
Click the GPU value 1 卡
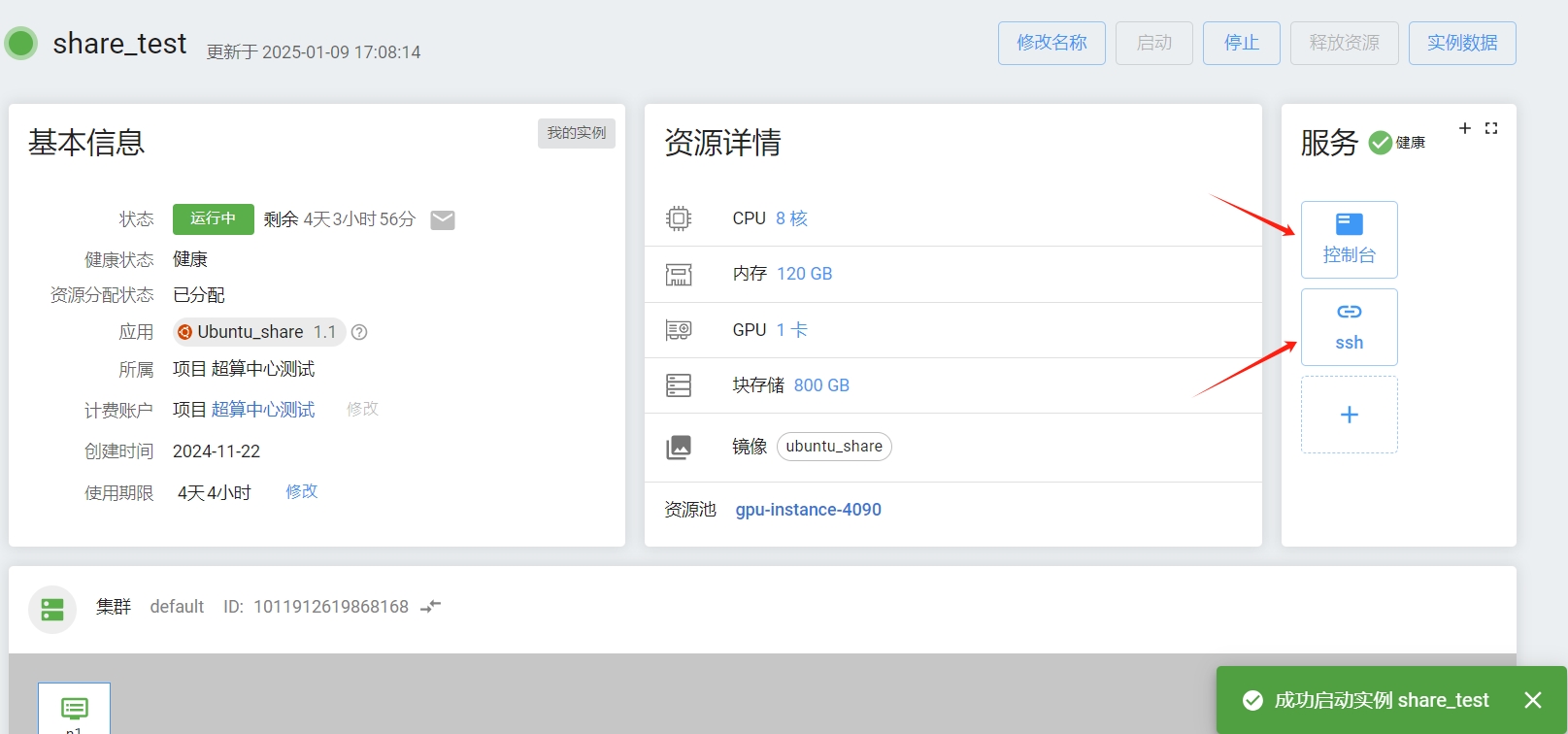[792, 330]
